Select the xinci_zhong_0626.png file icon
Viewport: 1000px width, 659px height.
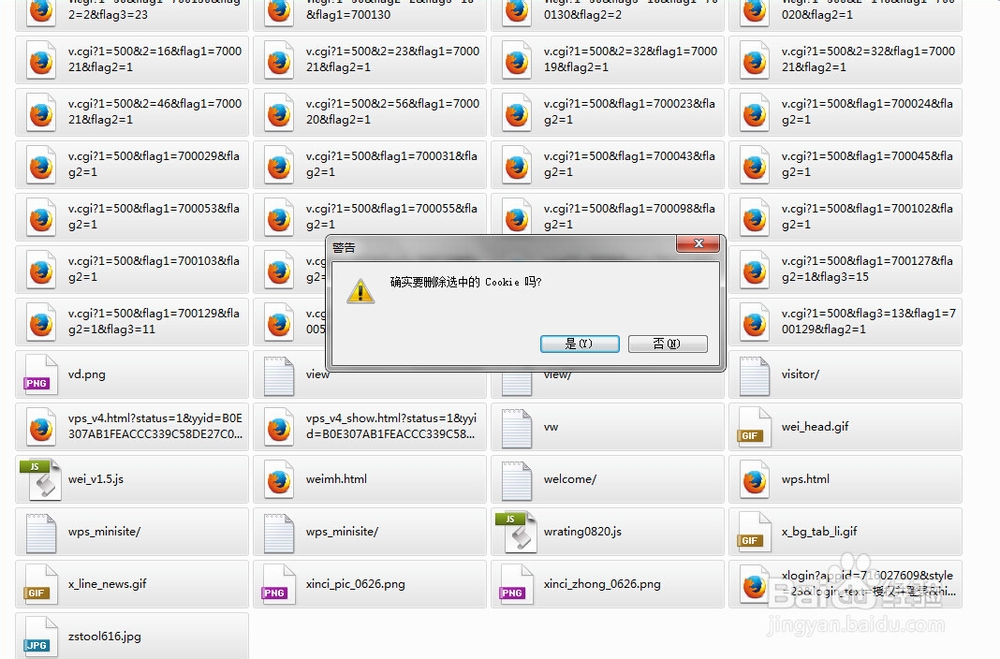click(517, 584)
